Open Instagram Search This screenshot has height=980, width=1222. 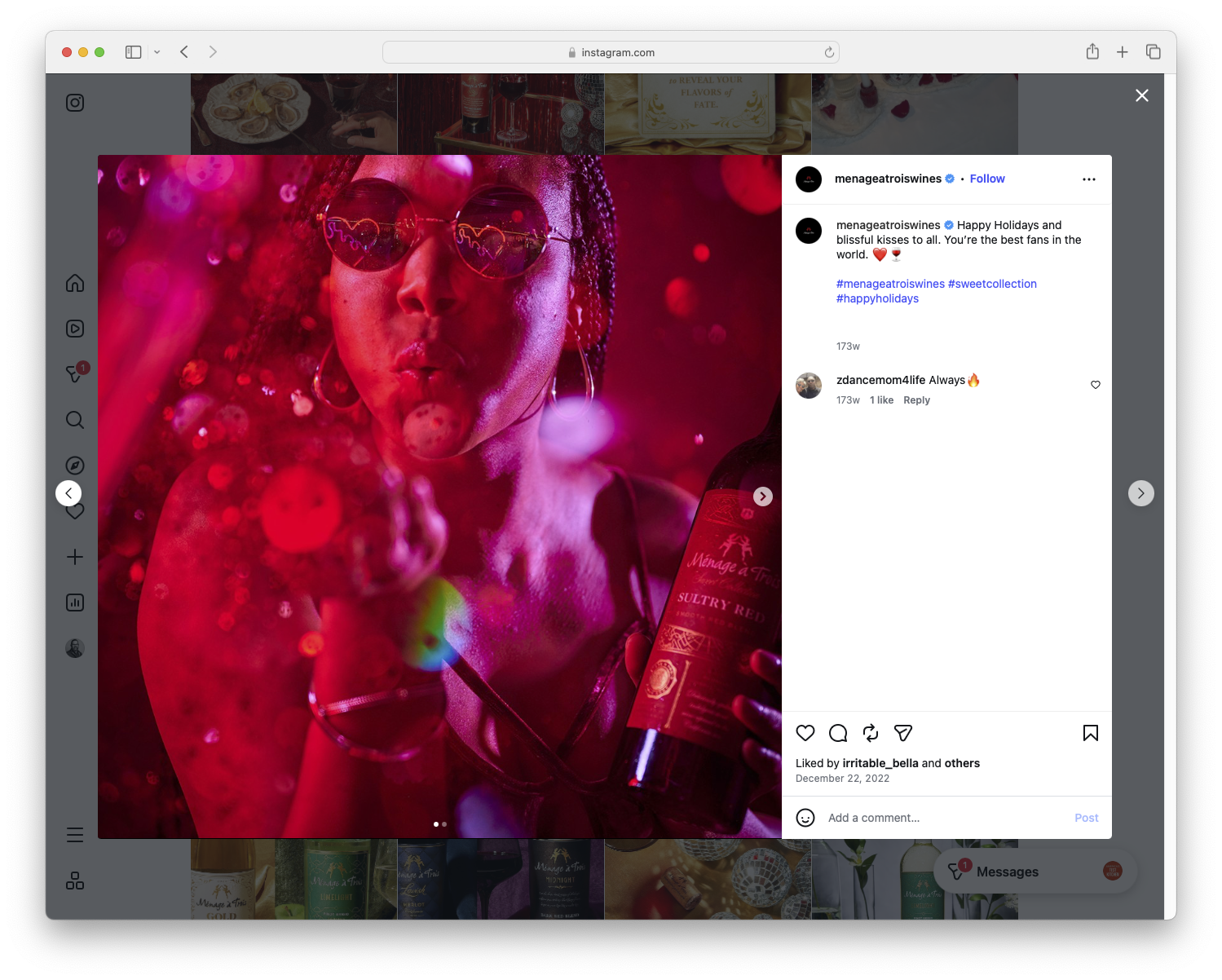click(74, 420)
